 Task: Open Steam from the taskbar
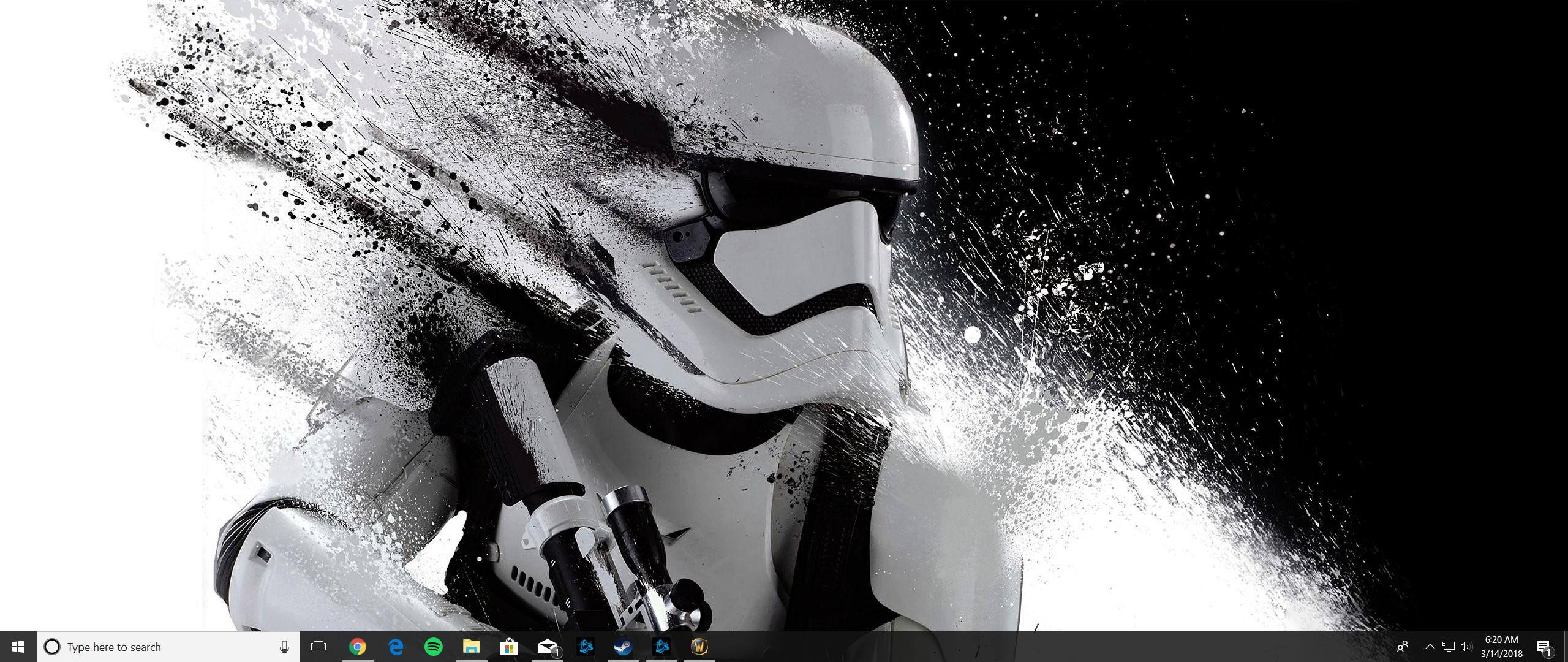click(623, 647)
